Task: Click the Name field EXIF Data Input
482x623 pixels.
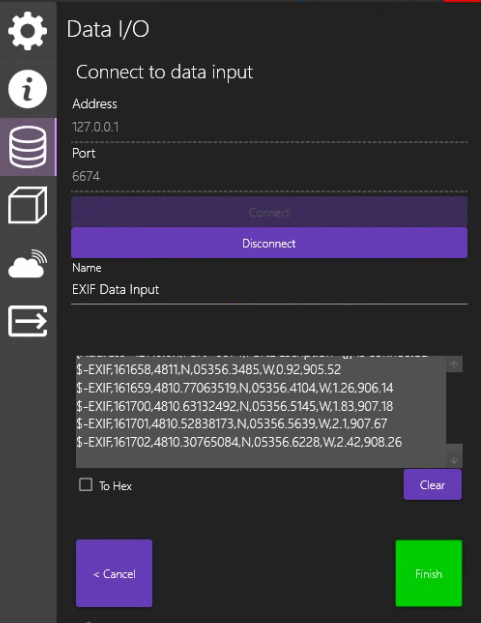Action: point(269,290)
